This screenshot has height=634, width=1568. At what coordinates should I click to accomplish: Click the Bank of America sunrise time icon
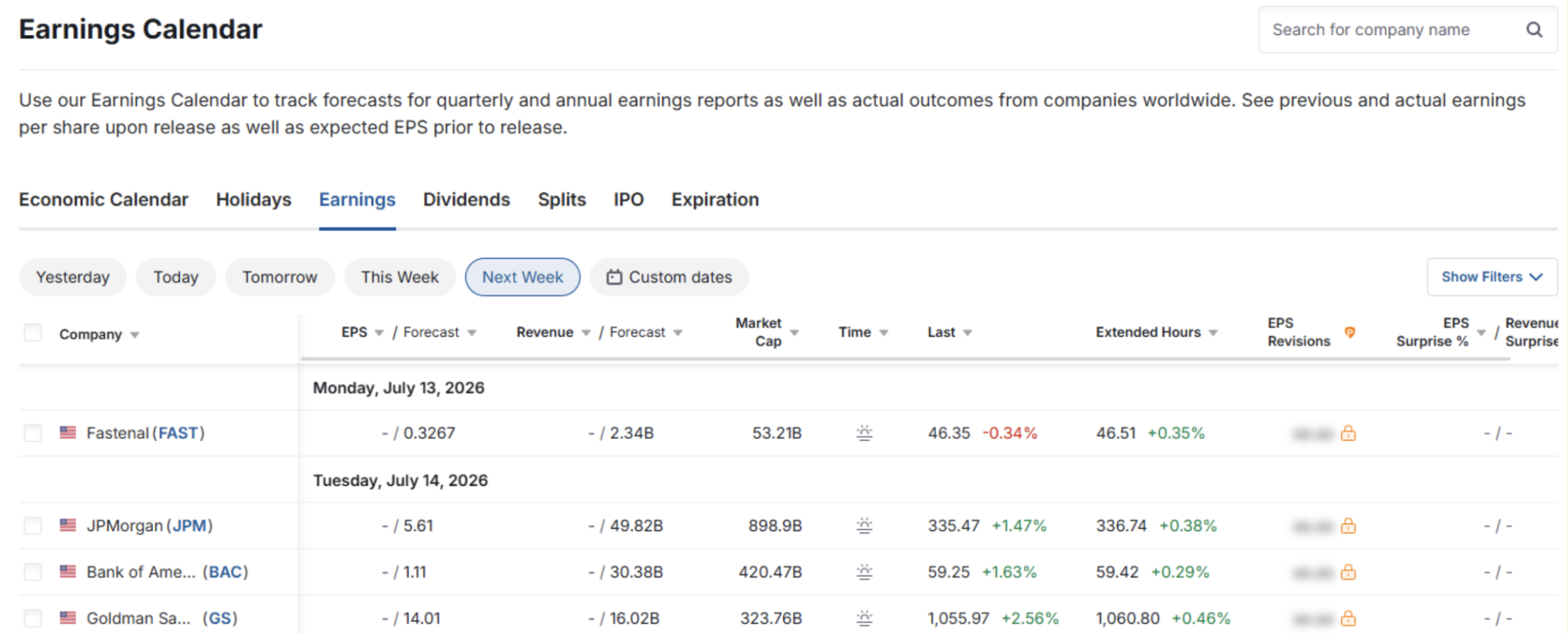point(864,572)
